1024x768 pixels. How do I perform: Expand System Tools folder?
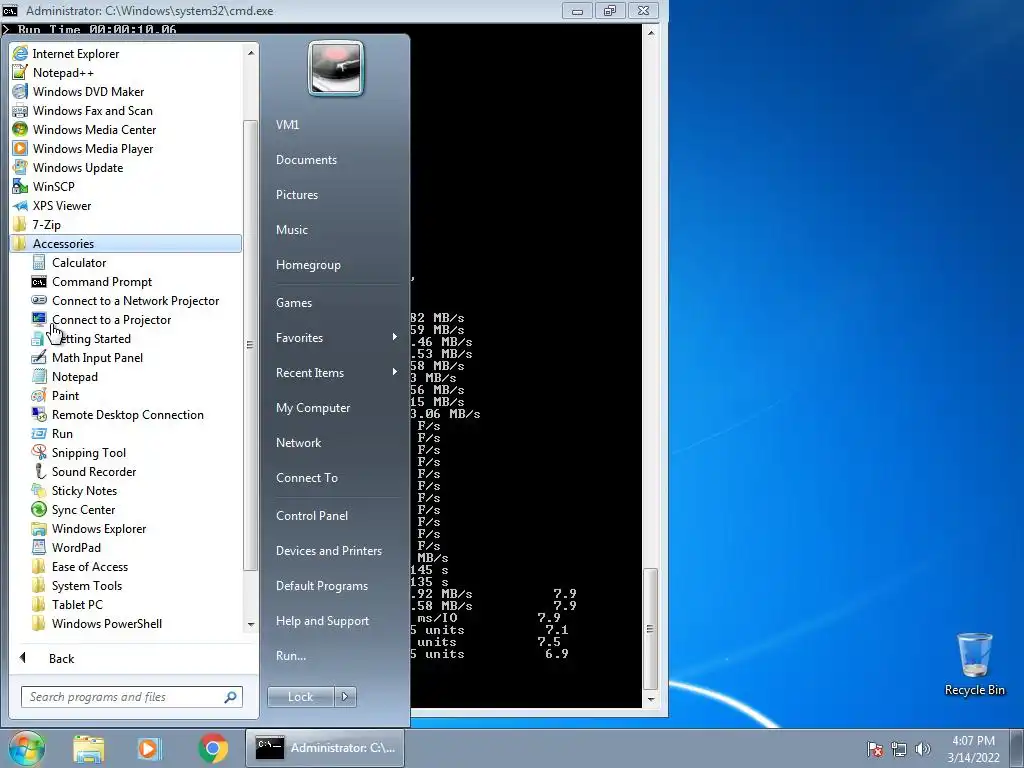tap(87, 585)
